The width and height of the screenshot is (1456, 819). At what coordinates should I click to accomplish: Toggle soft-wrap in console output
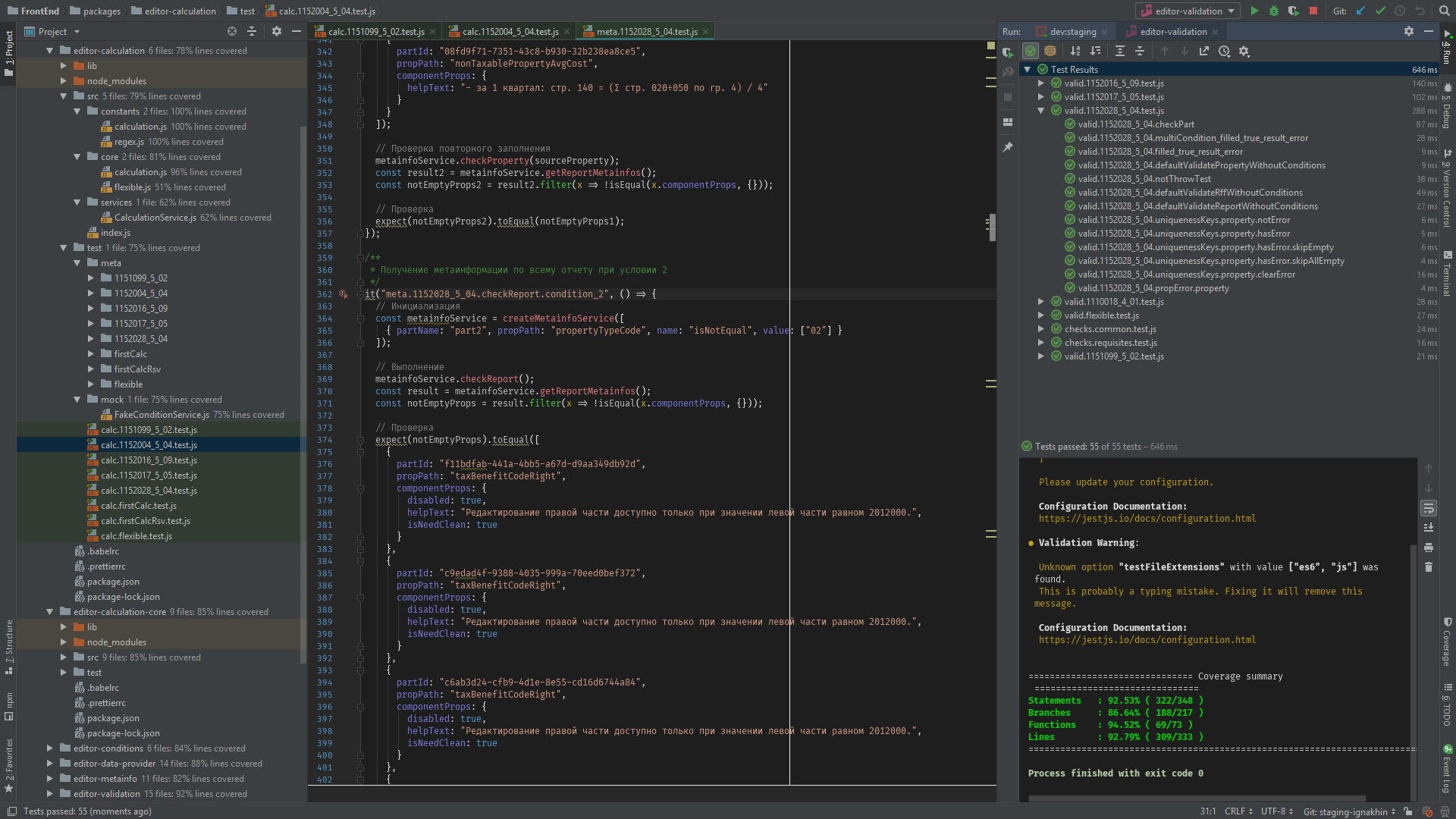click(x=1429, y=508)
